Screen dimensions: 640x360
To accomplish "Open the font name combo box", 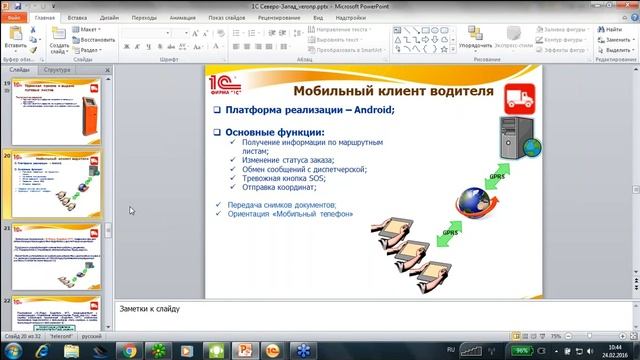I will coord(147,33).
